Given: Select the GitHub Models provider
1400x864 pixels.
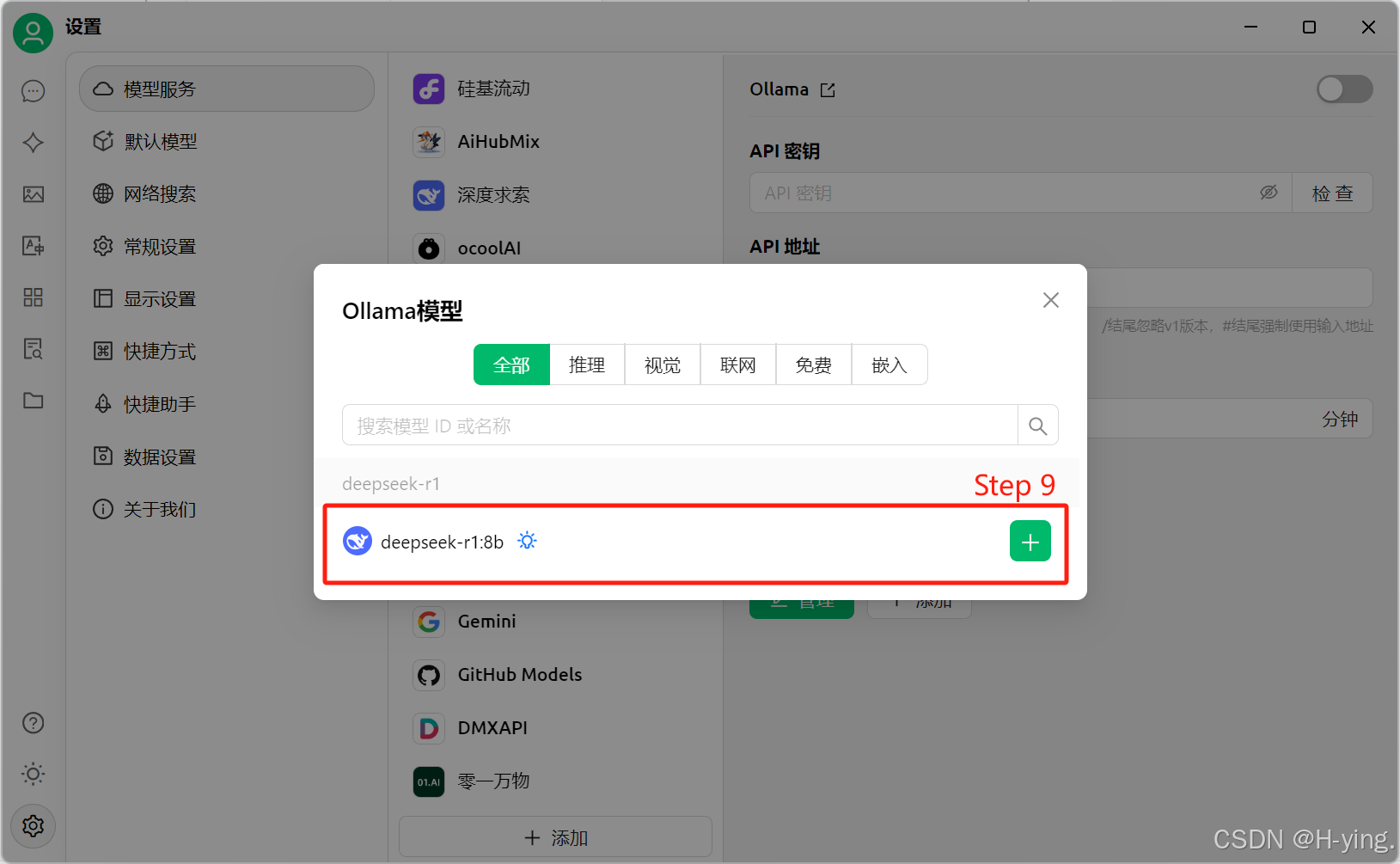Looking at the screenshot, I should 555,675.
